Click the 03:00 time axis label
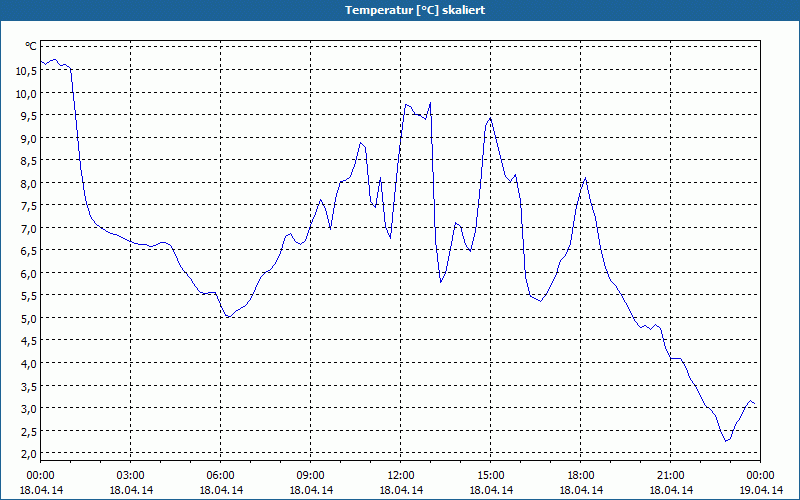Screen dimensions: 800x500 pyautogui.click(x=131, y=476)
